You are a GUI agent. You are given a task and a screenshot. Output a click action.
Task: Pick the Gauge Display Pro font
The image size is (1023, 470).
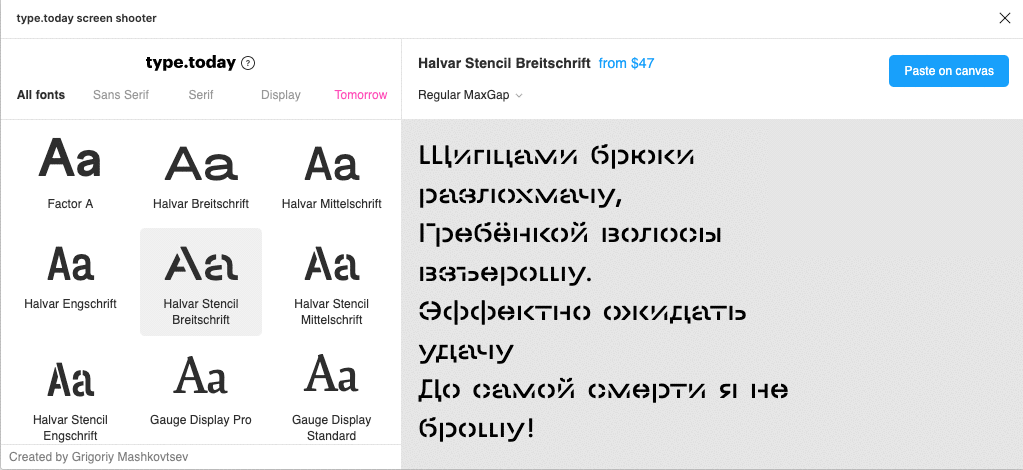[201, 388]
